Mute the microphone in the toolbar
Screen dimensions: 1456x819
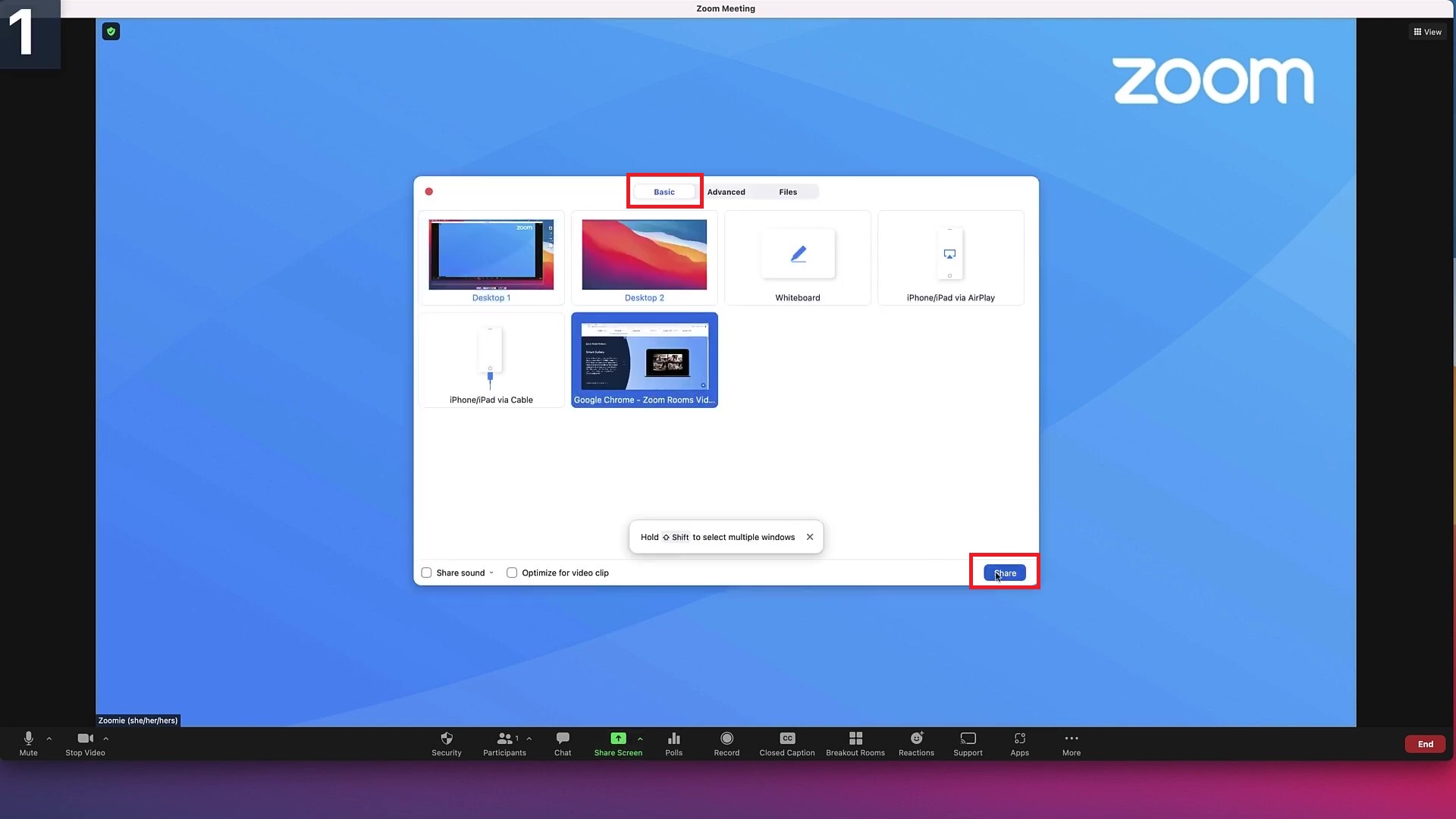pyautogui.click(x=28, y=743)
